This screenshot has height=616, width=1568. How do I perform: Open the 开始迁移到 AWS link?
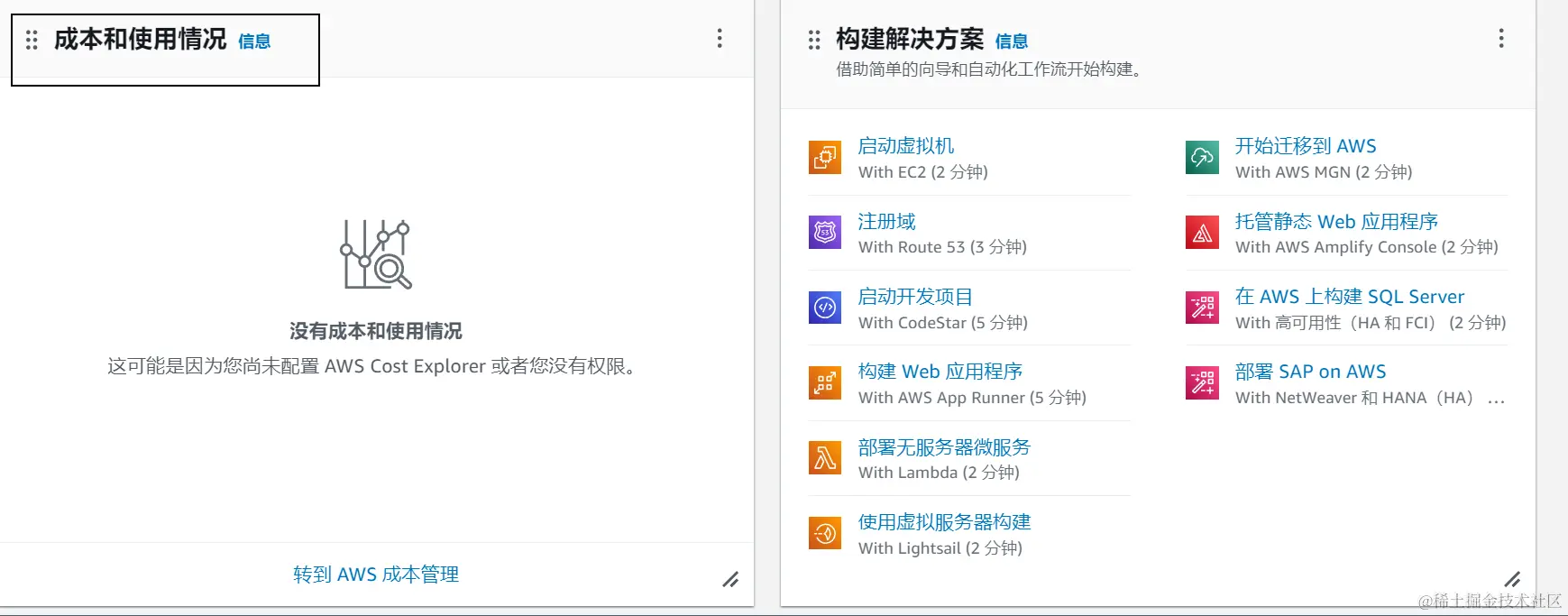tap(1306, 146)
